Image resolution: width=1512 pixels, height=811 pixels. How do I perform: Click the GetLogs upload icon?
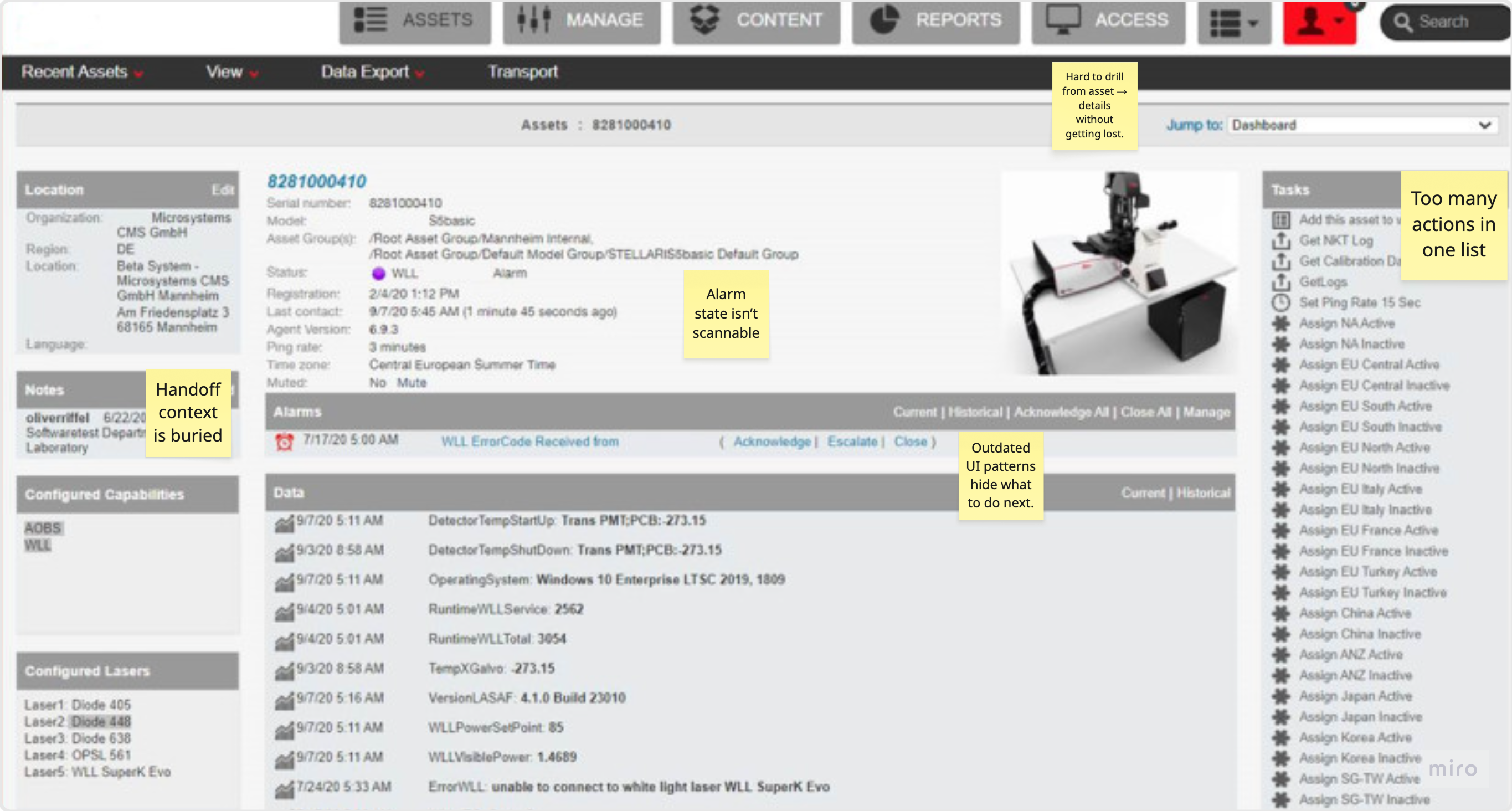1280,282
